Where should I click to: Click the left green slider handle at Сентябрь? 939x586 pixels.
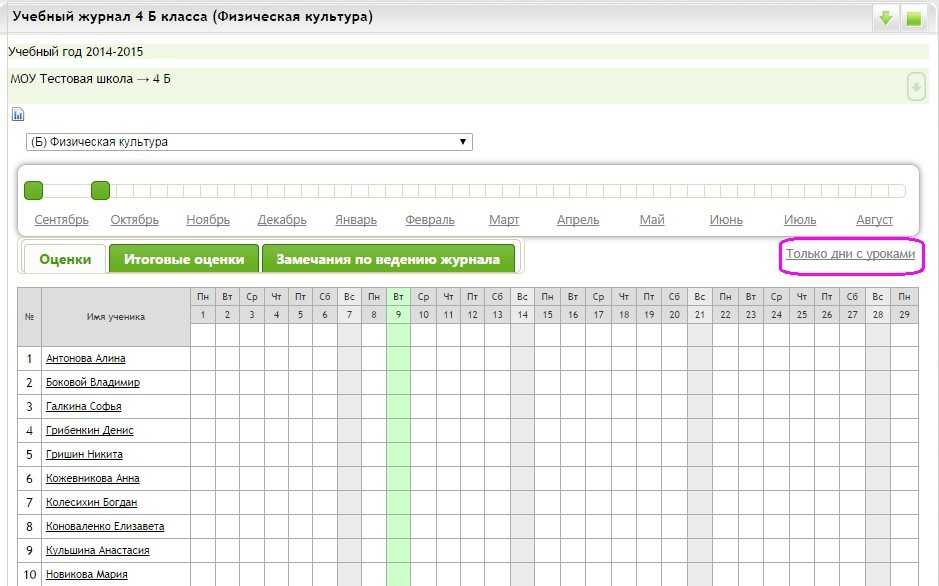tap(33, 190)
